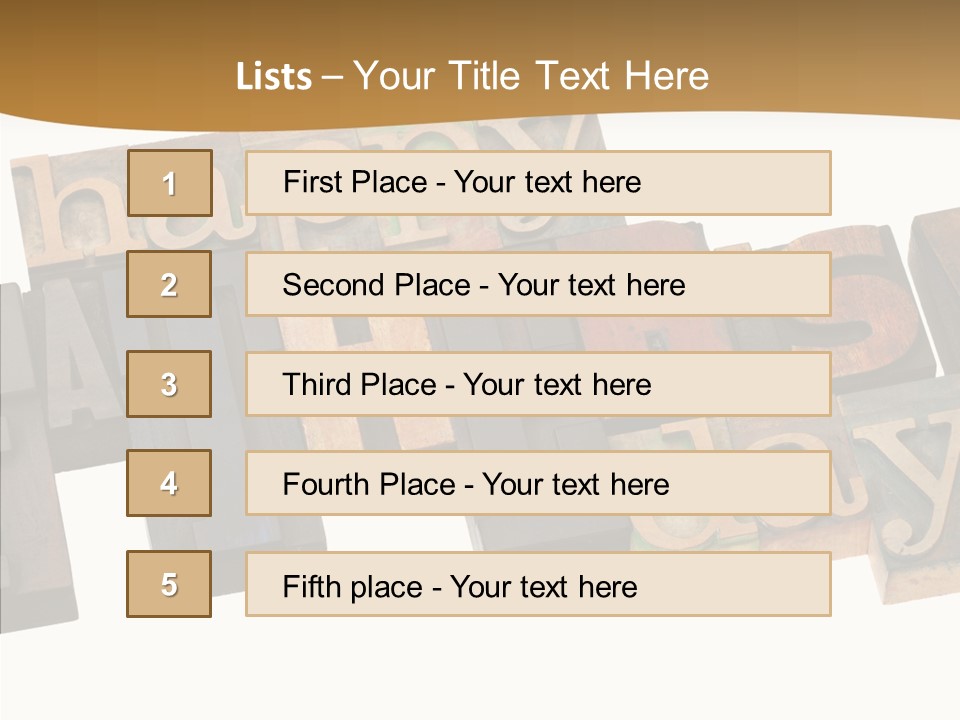Click the words Your text here in Fifth bar
This screenshot has height=720, width=960.
pos(543,586)
